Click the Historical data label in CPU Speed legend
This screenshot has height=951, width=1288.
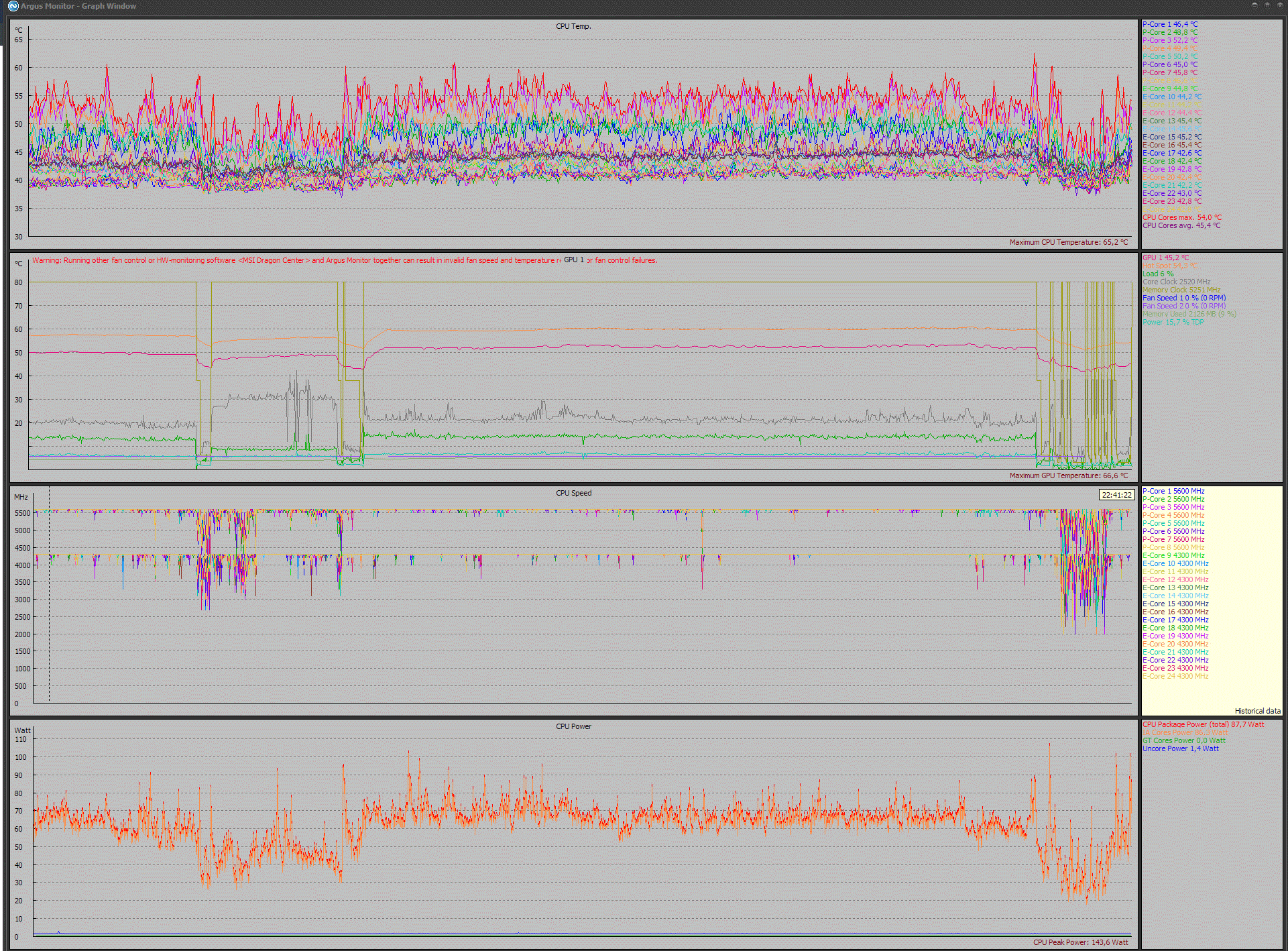(x=1257, y=711)
